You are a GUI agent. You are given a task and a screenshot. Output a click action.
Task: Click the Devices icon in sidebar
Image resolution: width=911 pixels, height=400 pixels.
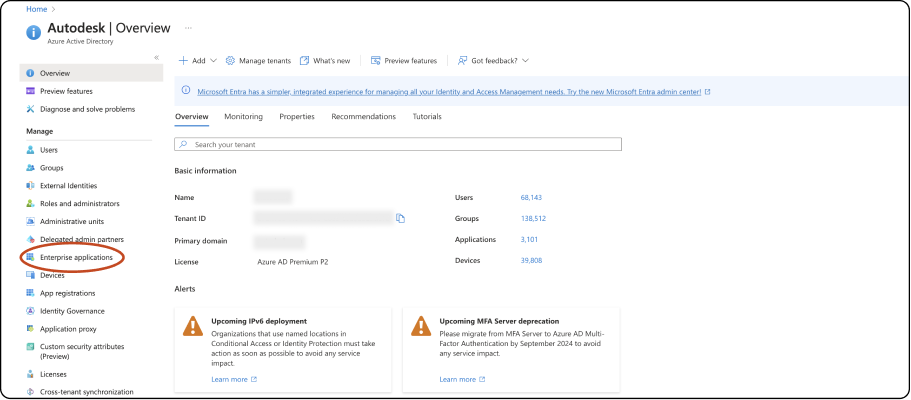30,275
